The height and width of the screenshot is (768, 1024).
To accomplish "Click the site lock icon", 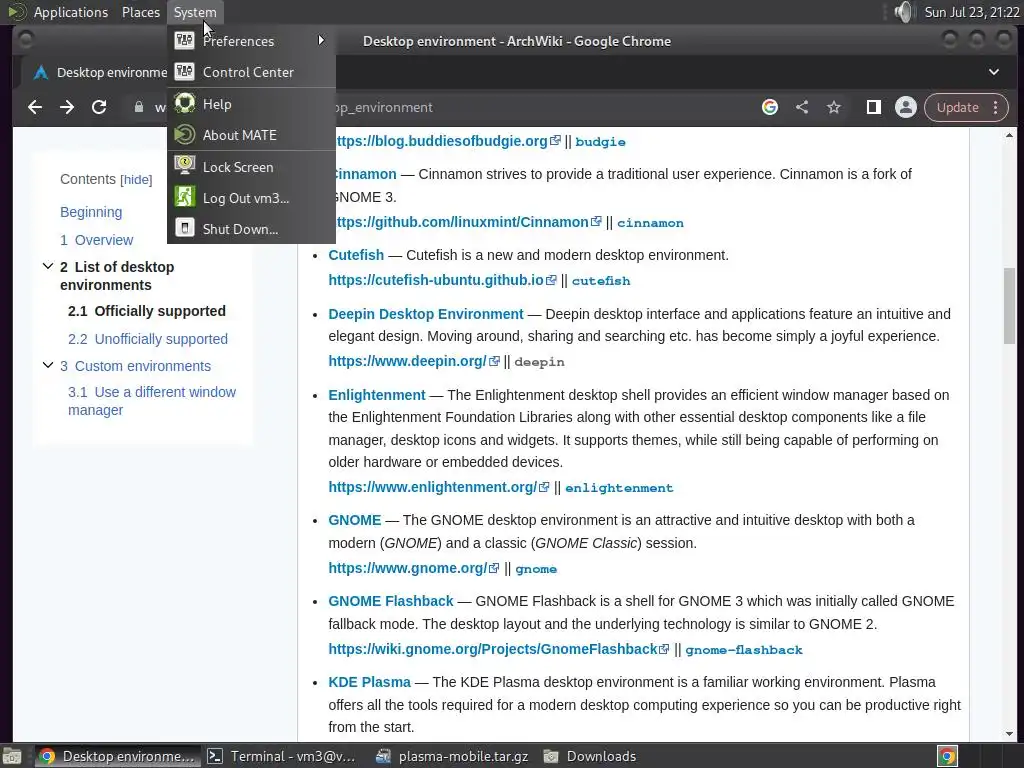I will tap(138, 107).
